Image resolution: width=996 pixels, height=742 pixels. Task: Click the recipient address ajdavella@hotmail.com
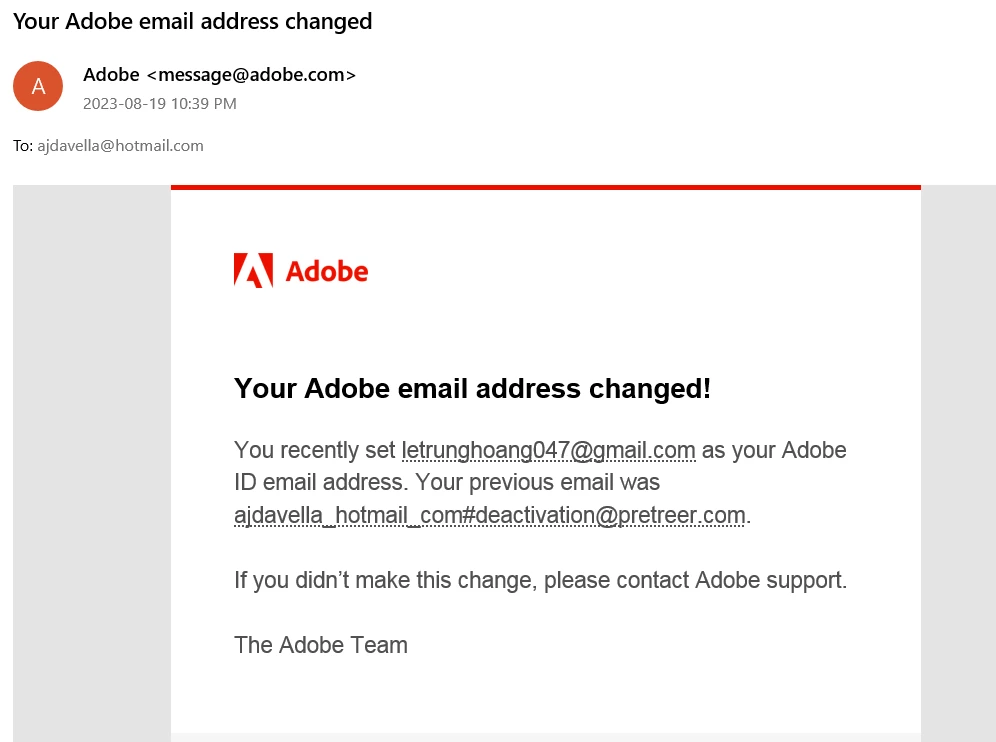pos(120,145)
